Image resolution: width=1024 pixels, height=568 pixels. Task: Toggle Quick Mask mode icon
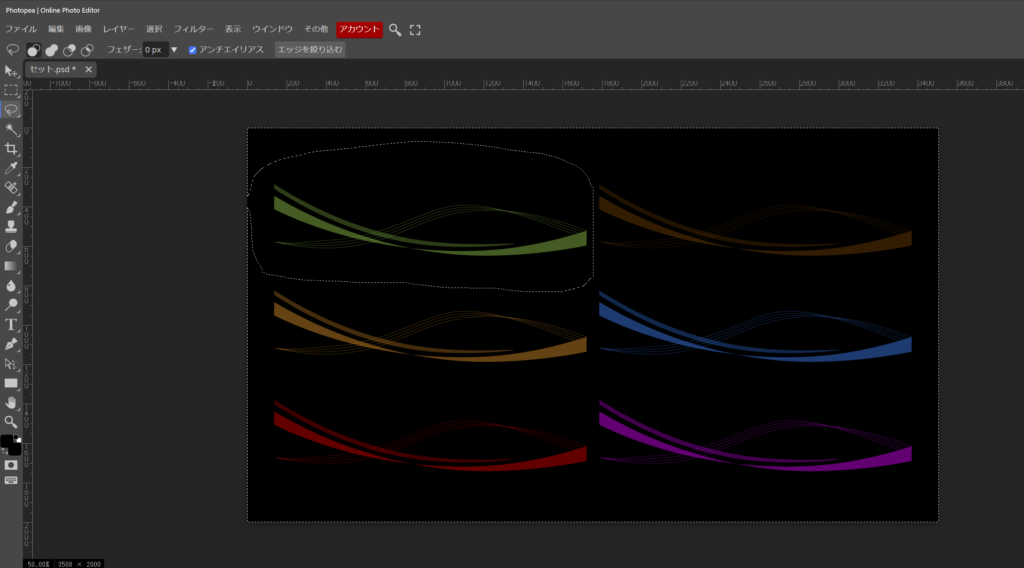(11, 465)
